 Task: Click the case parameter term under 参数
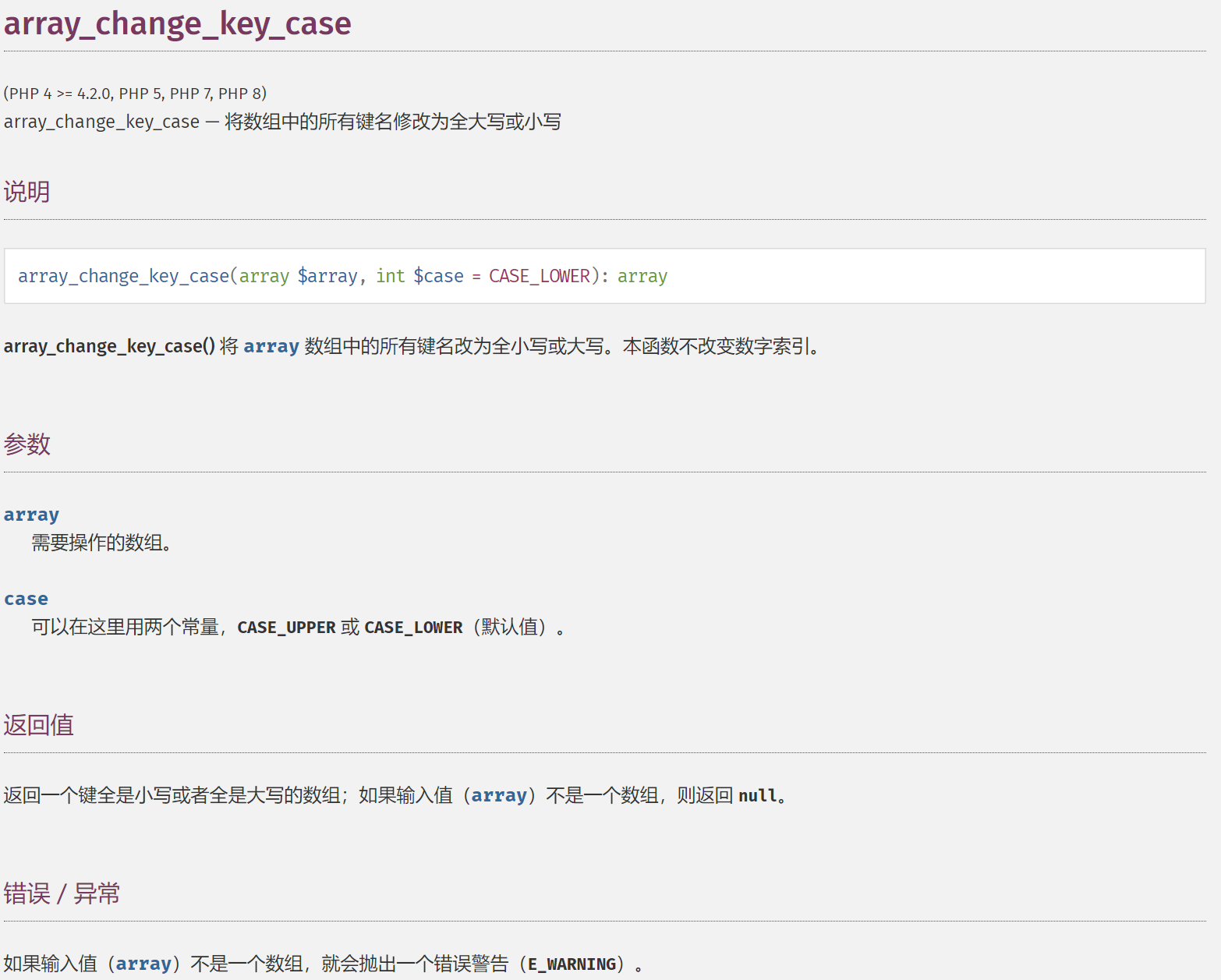pos(26,599)
